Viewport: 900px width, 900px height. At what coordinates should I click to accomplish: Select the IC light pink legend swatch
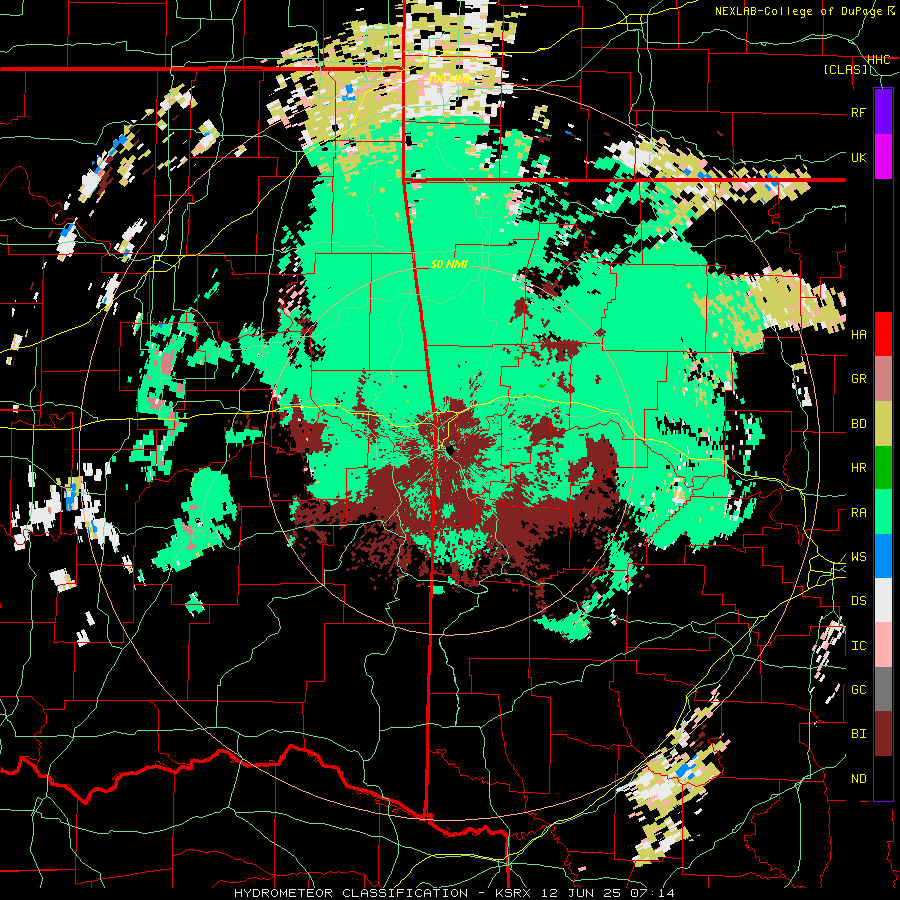(883, 645)
